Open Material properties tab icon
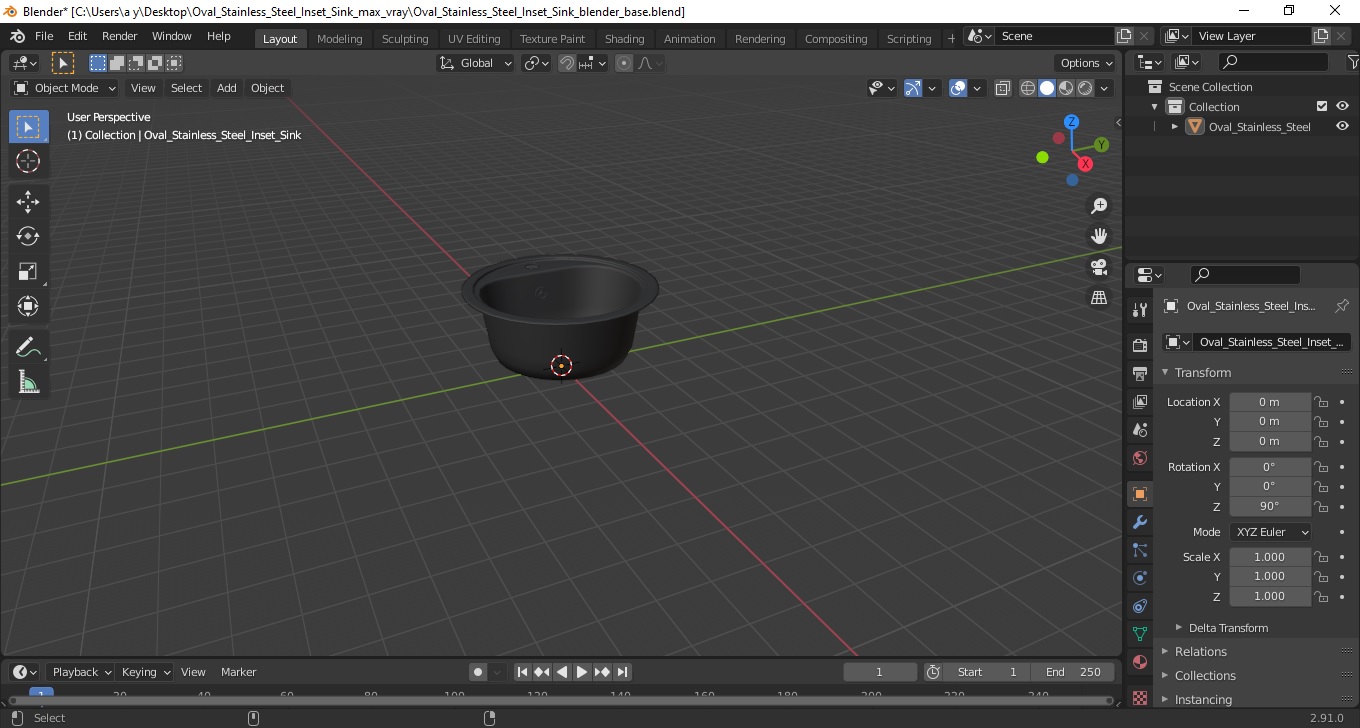The width and height of the screenshot is (1360, 728). pyautogui.click(x=1139, y=662)
